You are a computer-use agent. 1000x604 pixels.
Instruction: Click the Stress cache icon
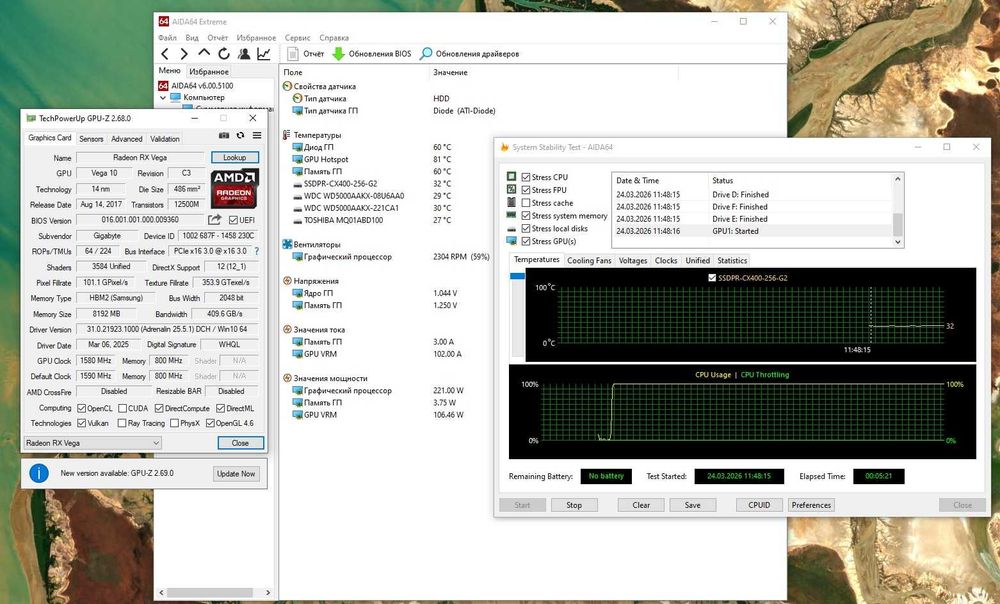511,202
